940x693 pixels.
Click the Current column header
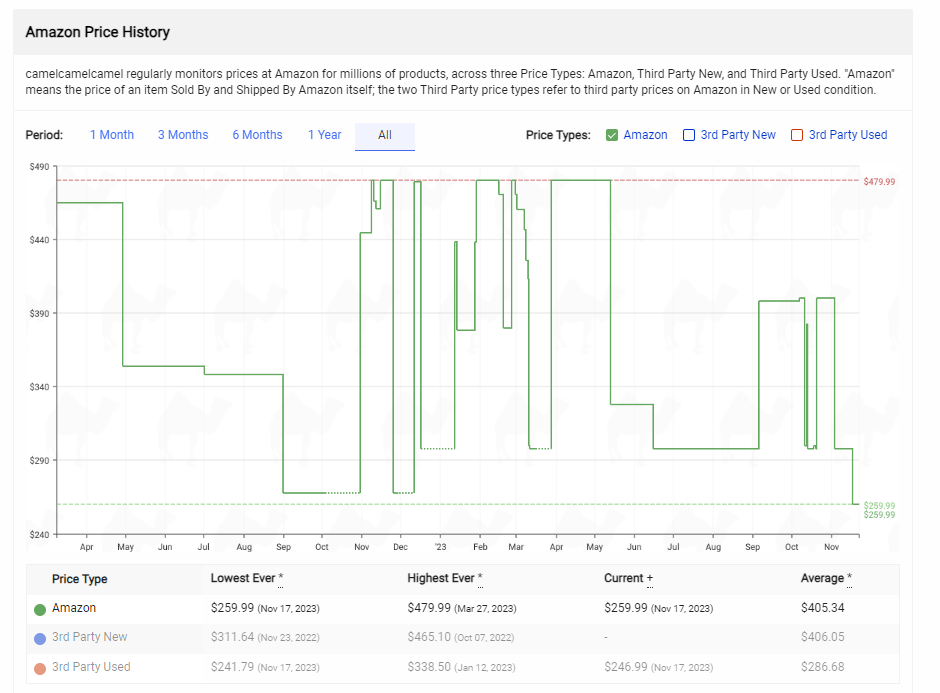[x=628, y=578]
